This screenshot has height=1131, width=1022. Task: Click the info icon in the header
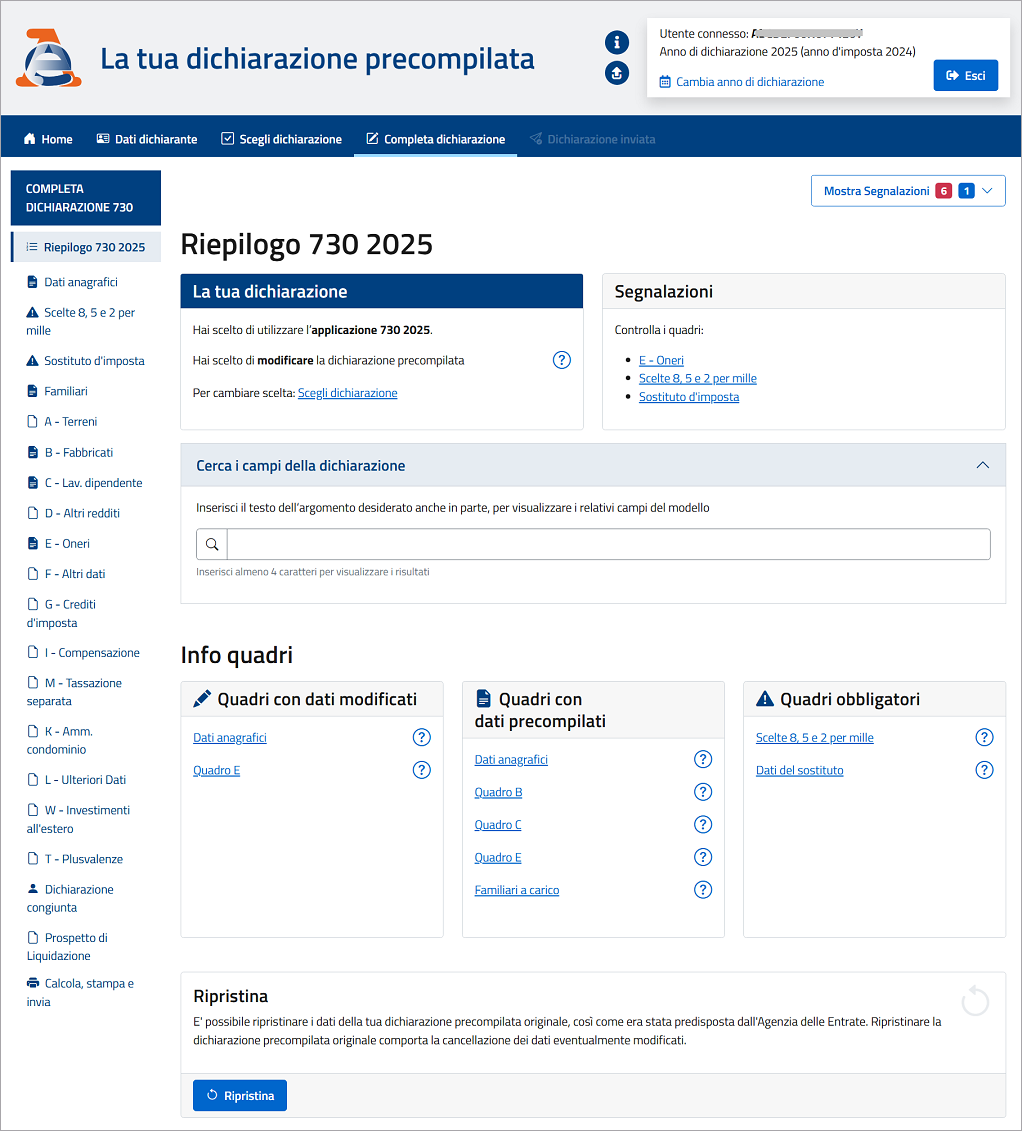pyautogui.click(x=617, y=42)
